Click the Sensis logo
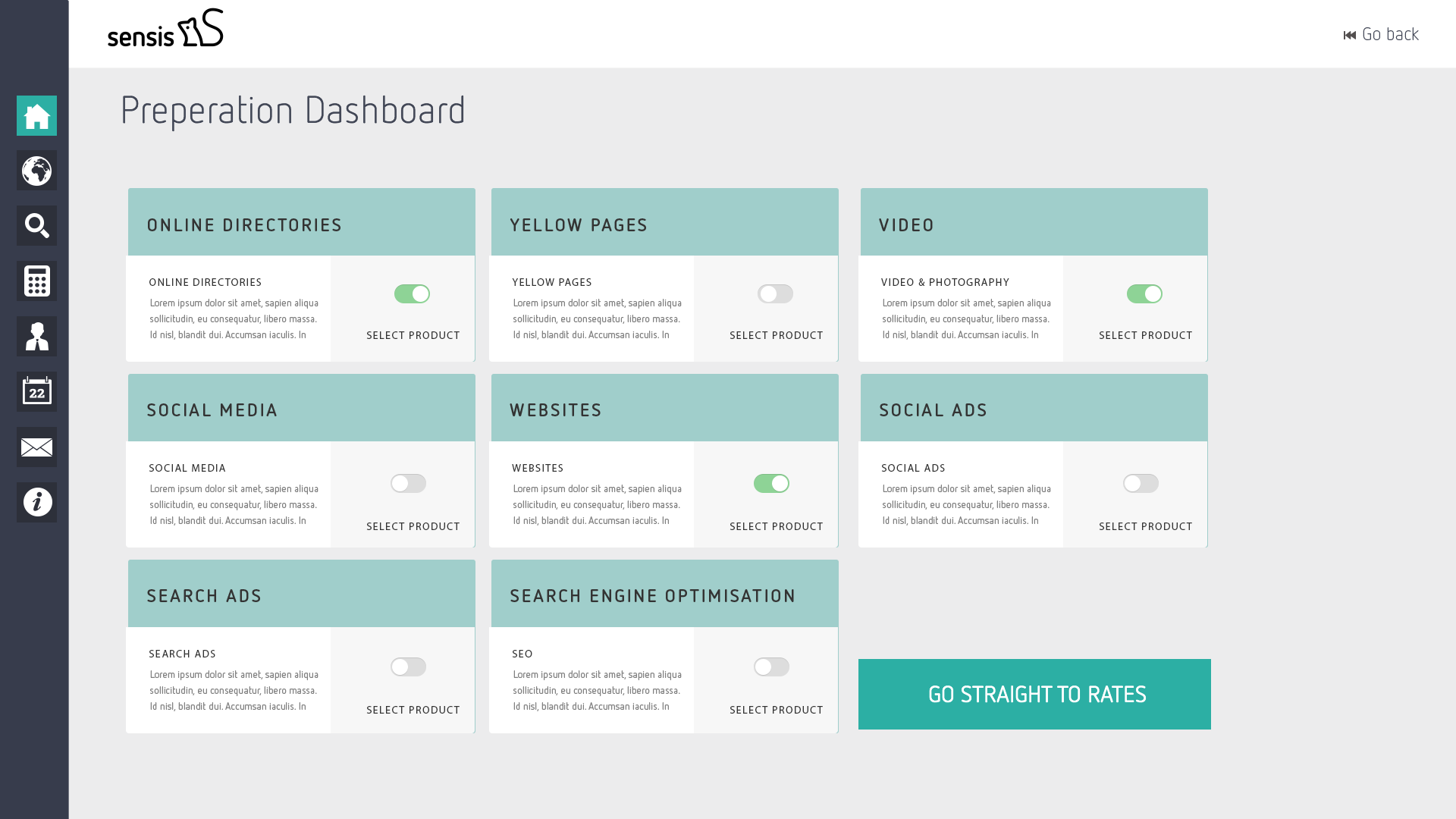 (165, 29)
